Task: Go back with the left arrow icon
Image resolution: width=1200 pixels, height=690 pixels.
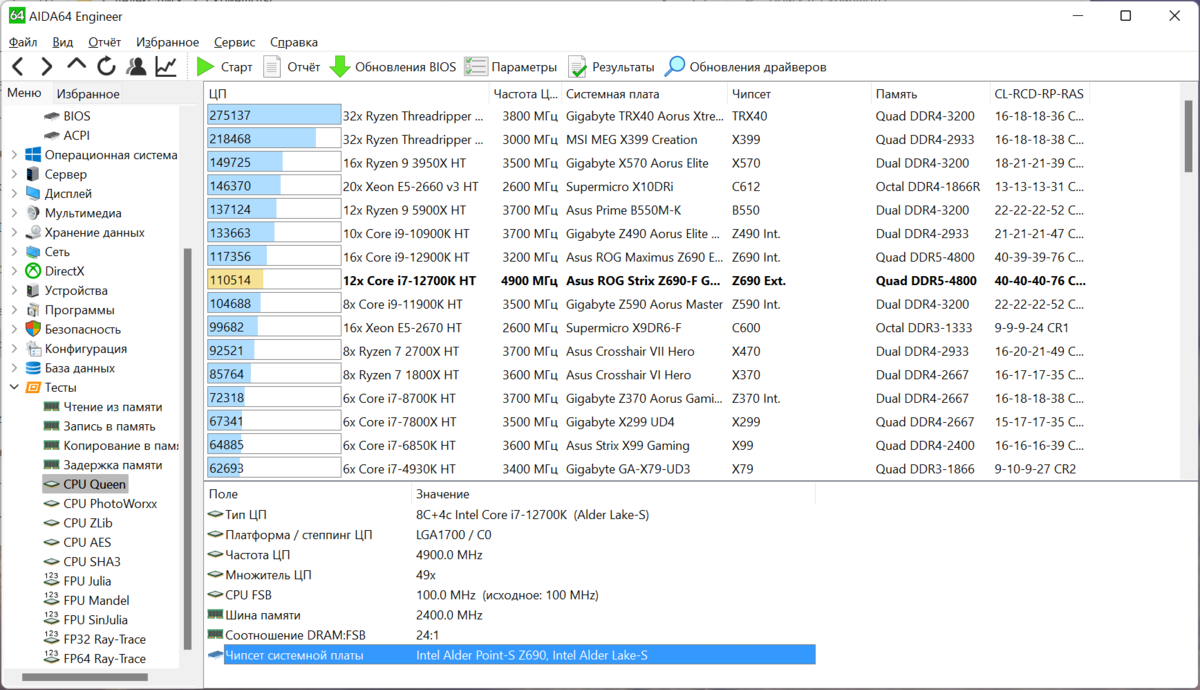Action: (17, 67)
